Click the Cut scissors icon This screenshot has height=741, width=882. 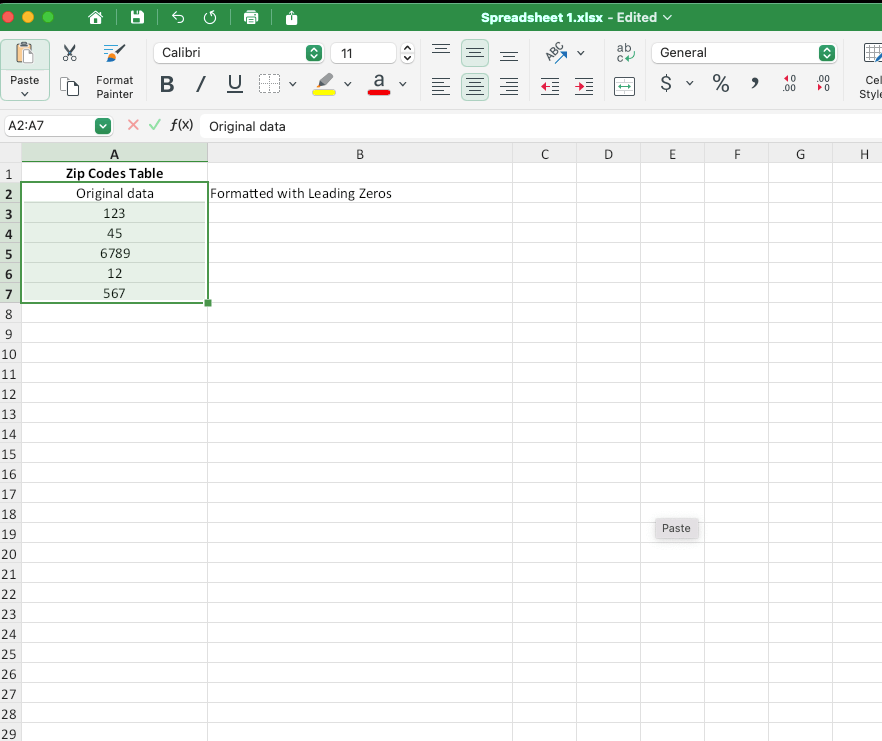click(x=67, y=51)
